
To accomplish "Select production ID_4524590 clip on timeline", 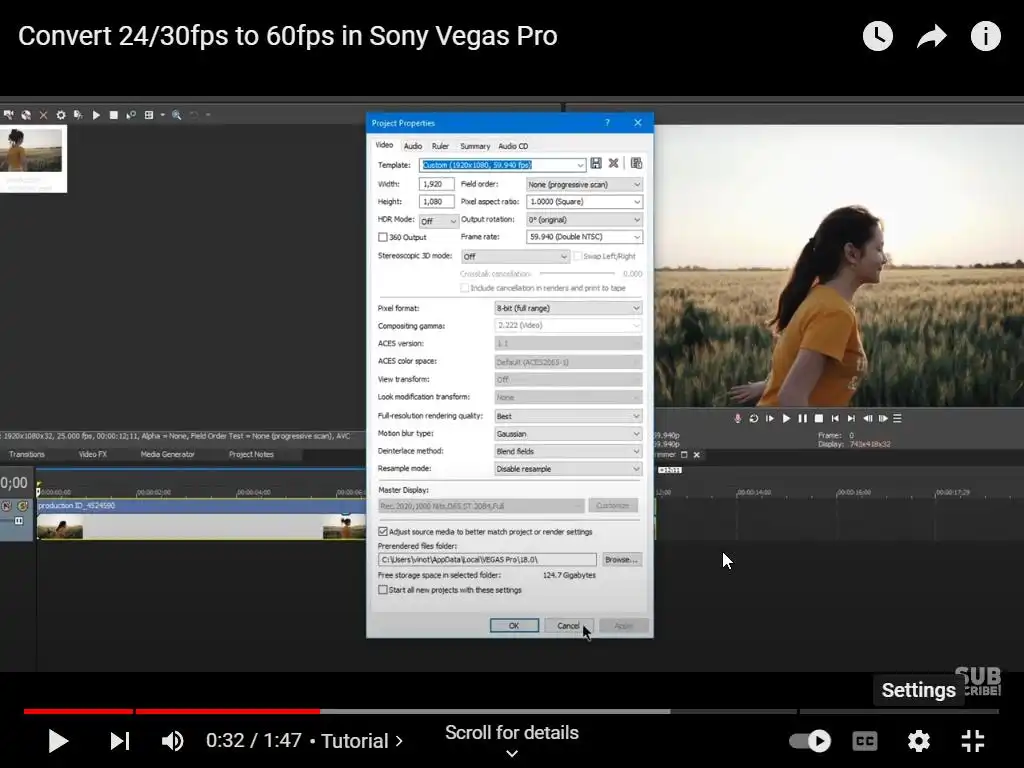I will 201,520.
